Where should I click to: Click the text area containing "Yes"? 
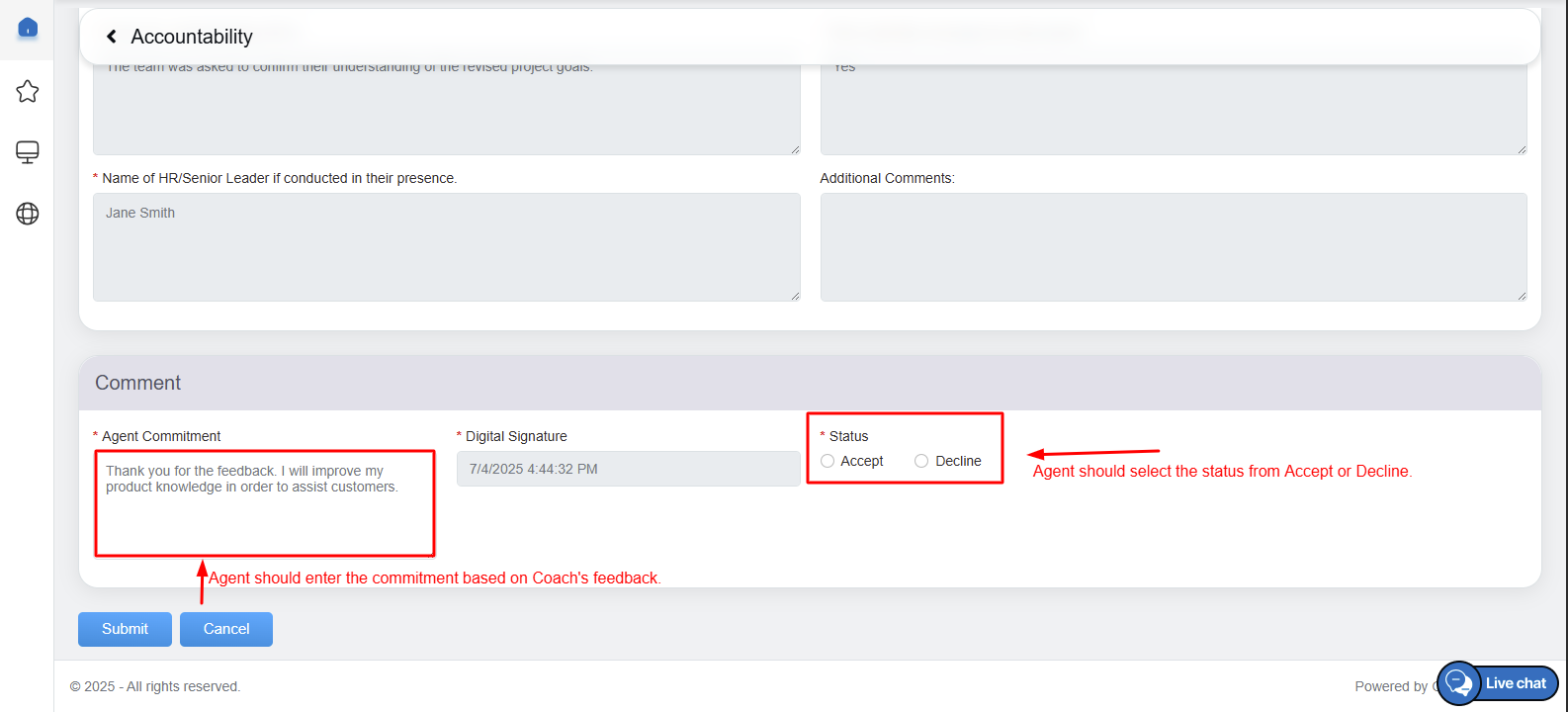pos(1173,109)
